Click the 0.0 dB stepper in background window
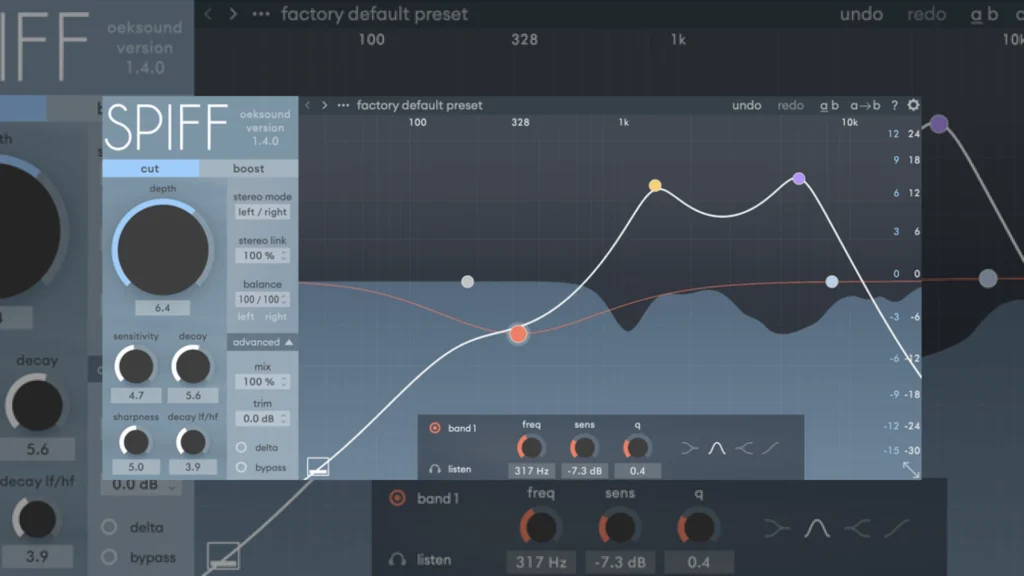 coord(172,485)
